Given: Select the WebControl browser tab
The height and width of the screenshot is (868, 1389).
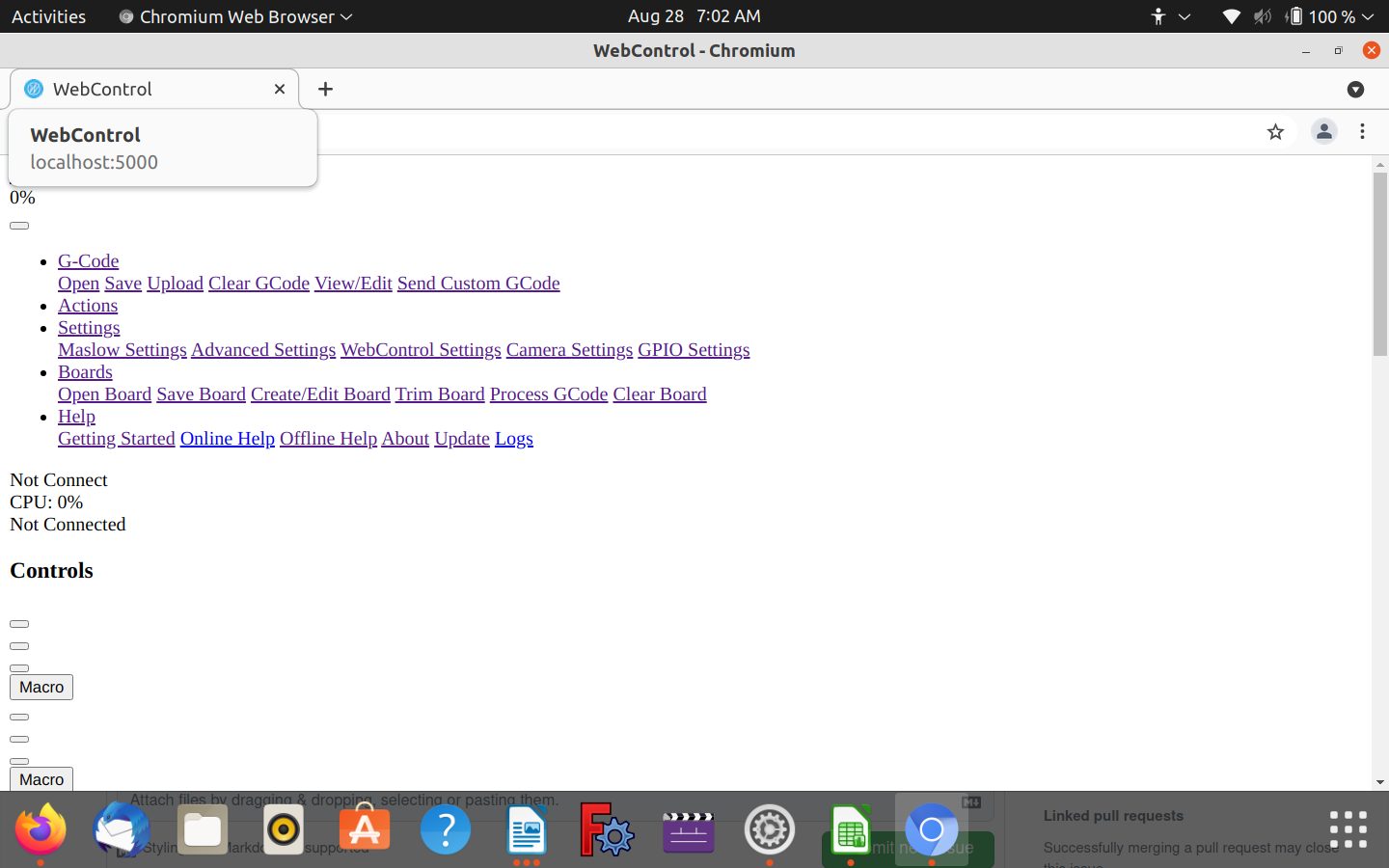Looking at the screenshot, I should coord(145,88).
